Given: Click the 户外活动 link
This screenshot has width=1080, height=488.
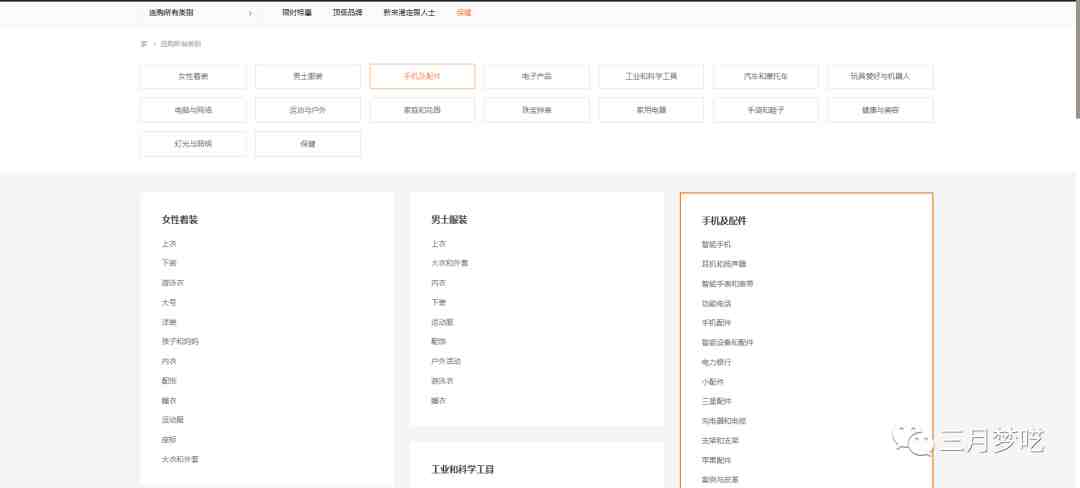Looking at the screenshot, I should tap(446, 361).
